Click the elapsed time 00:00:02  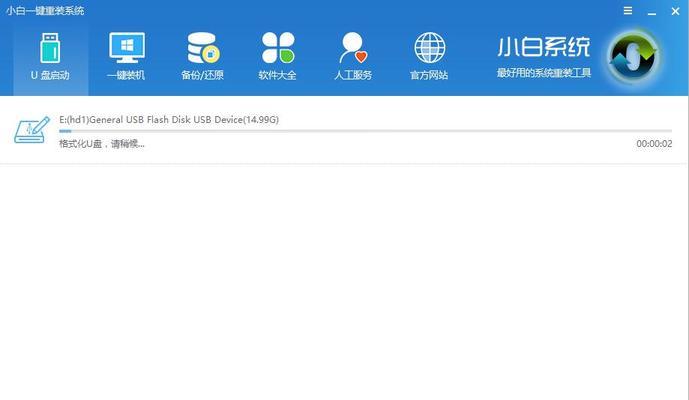point(654,144)
